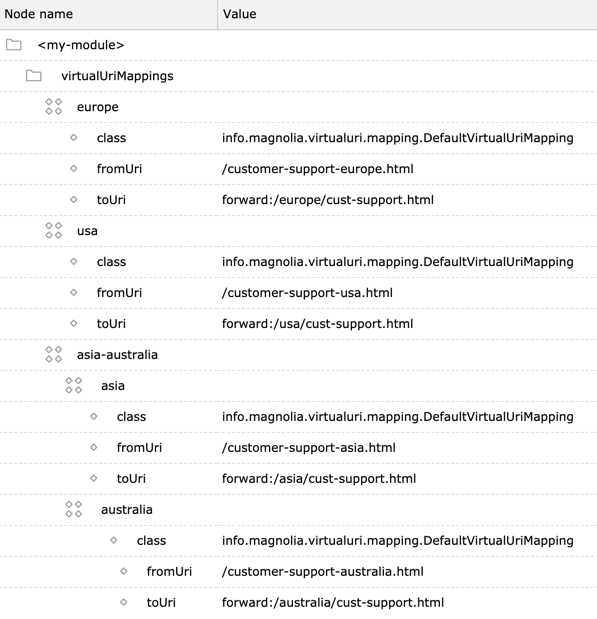Click the value forward:/usa/cust-support.html
This screenshot has width=597, height=619.
click(x=317, y=324)
